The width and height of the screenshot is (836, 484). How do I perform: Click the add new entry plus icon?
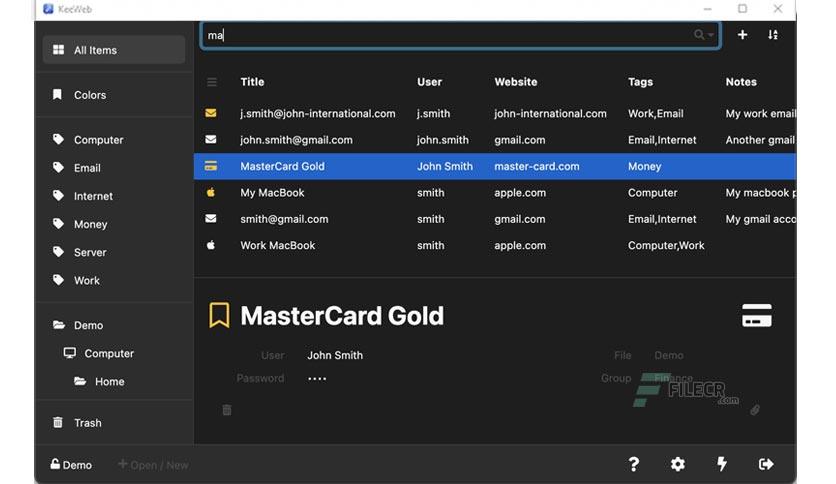pos(742,35)
